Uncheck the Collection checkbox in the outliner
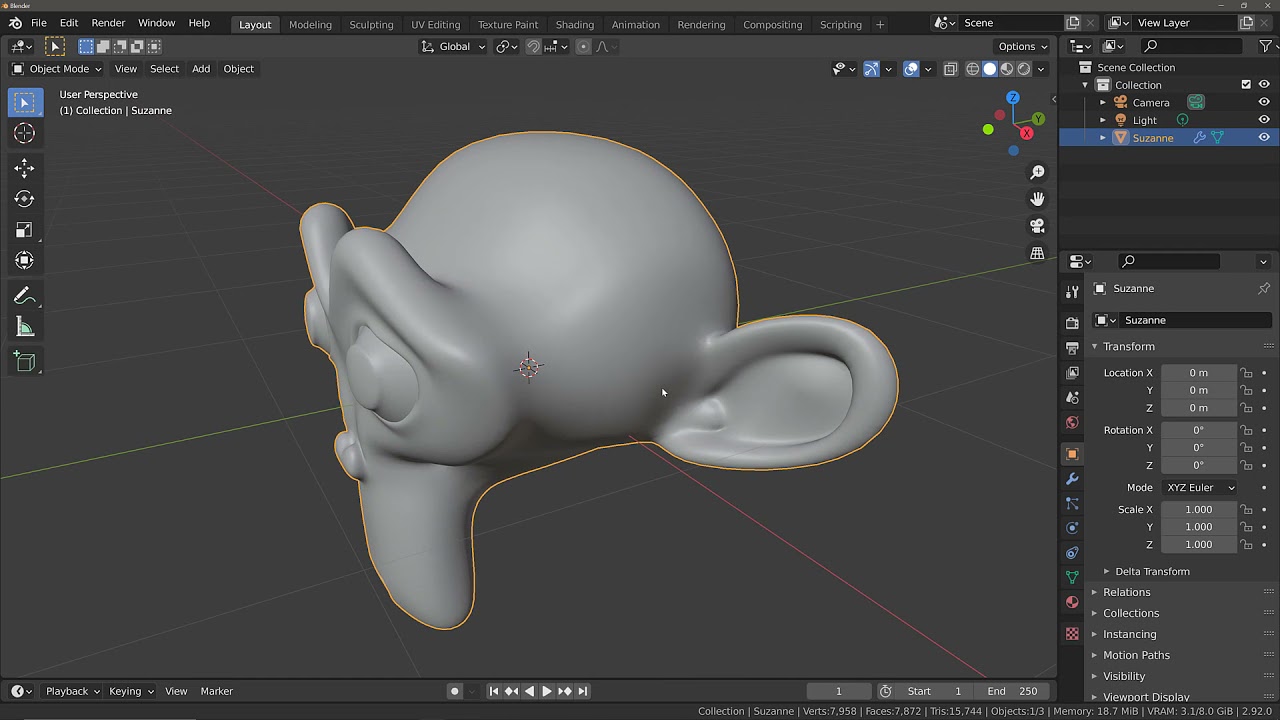Screen dimensions: 1280x720 pyautogui.click(x=1245, y=84)
